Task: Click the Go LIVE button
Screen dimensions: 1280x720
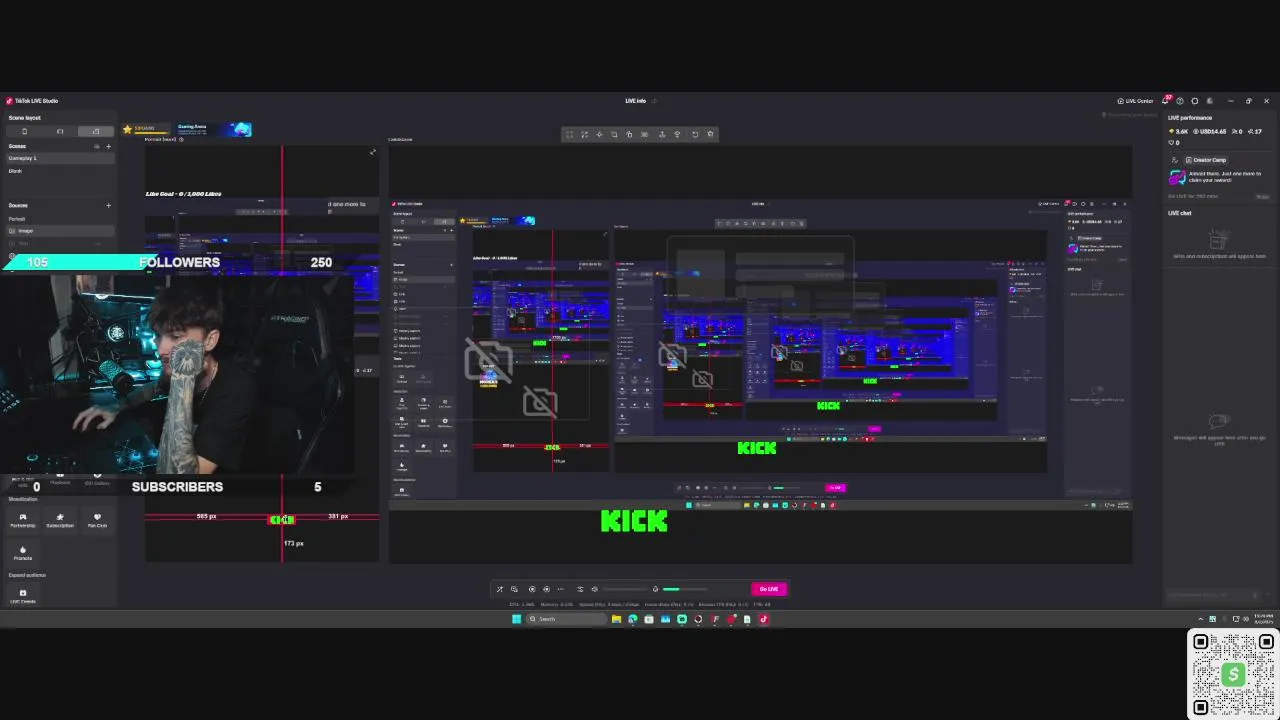Action: tap(769, 589)
